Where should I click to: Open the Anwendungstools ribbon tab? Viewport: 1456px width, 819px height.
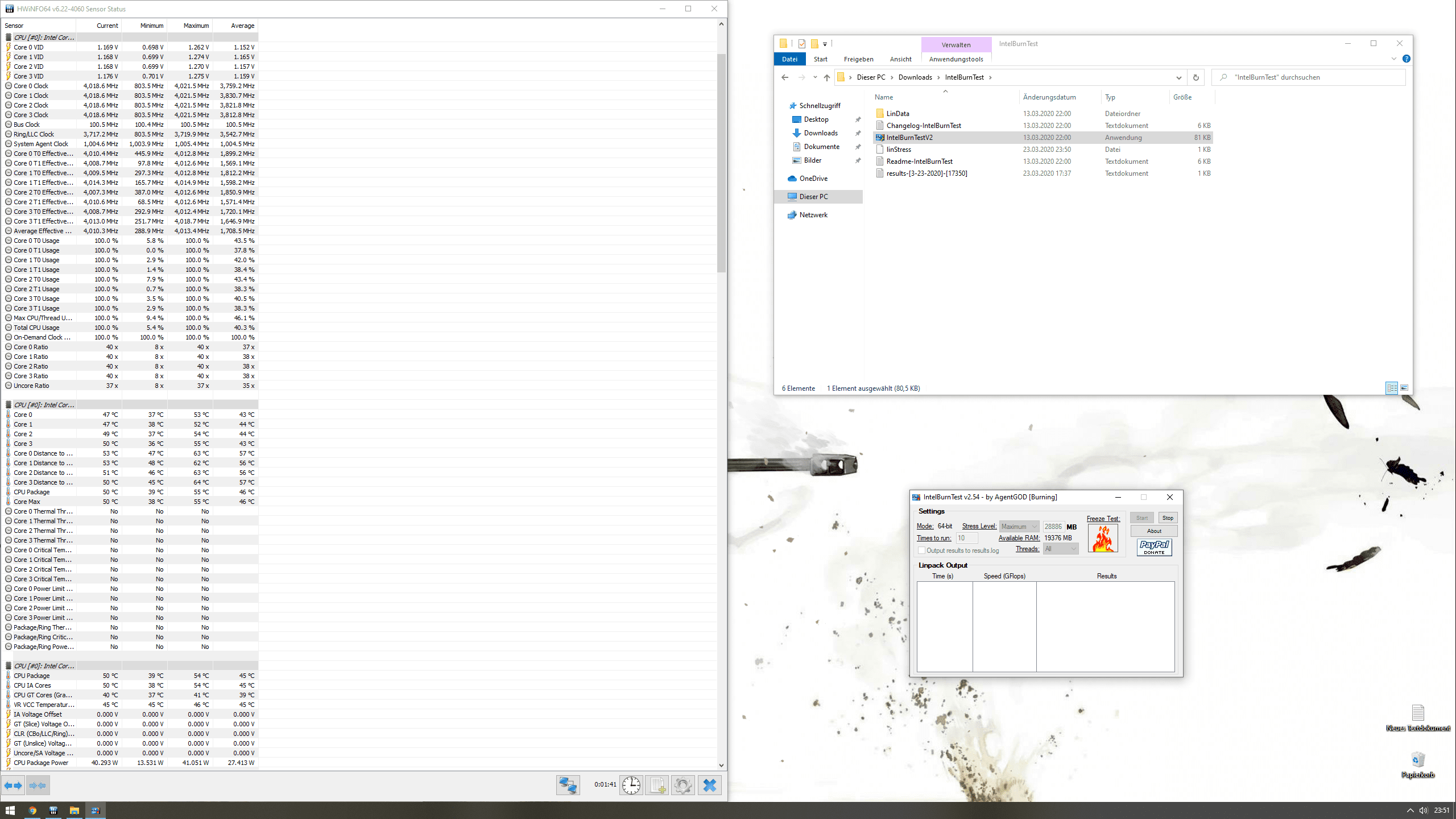click(x=956, y=59)
